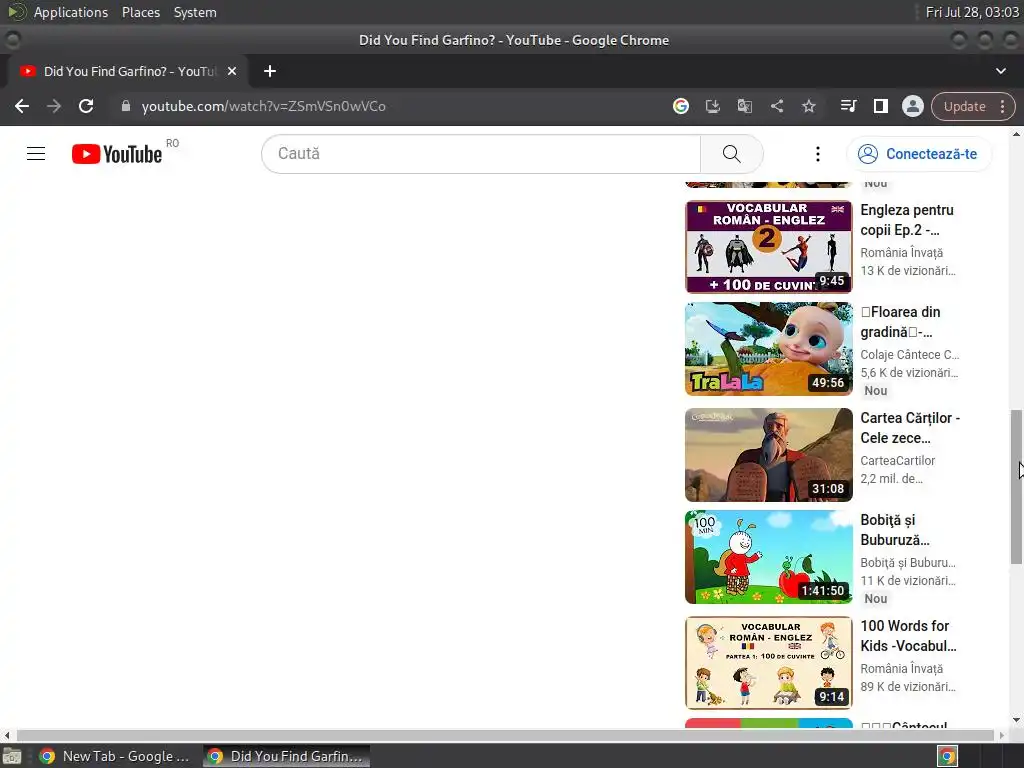Open Engleza pentru copii Ep.2 title

point(907,220)
